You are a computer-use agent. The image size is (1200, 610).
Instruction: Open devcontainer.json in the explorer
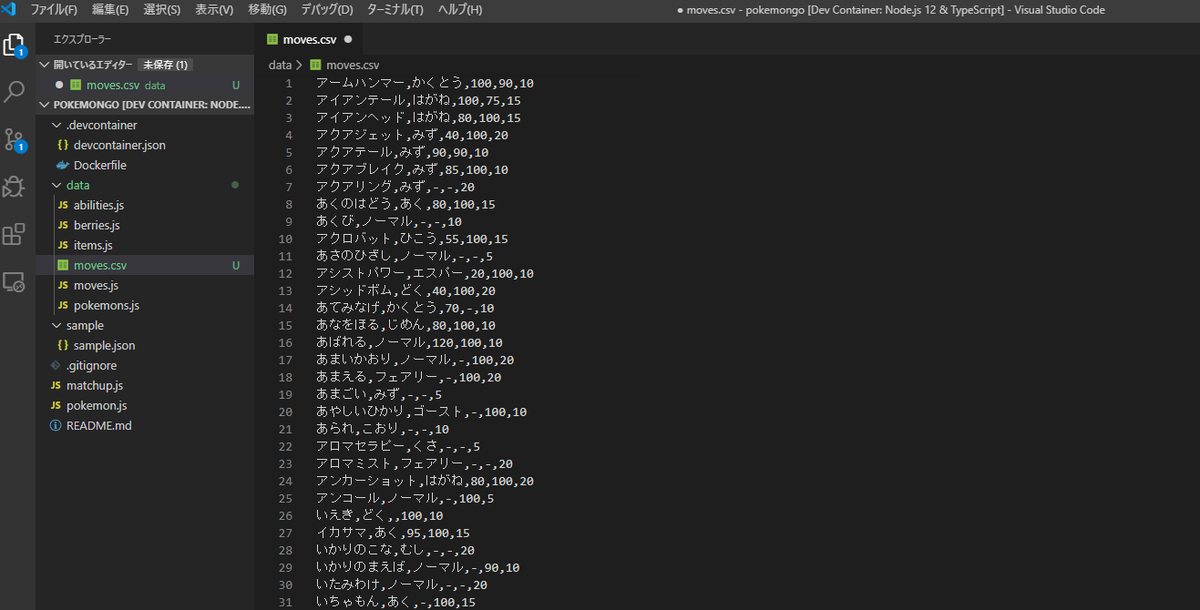click(145, 145)
